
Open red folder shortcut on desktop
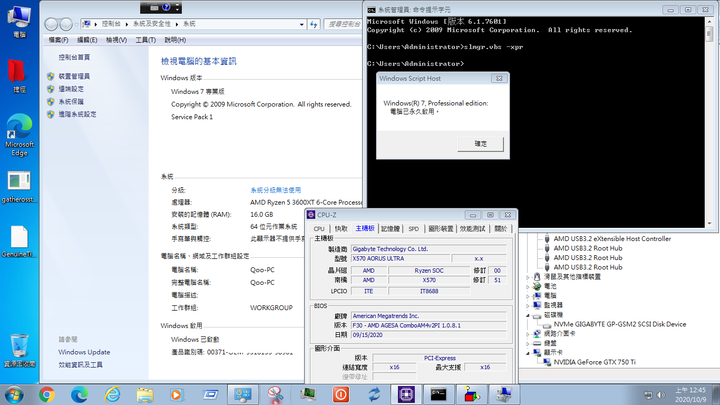pos(19,76)
